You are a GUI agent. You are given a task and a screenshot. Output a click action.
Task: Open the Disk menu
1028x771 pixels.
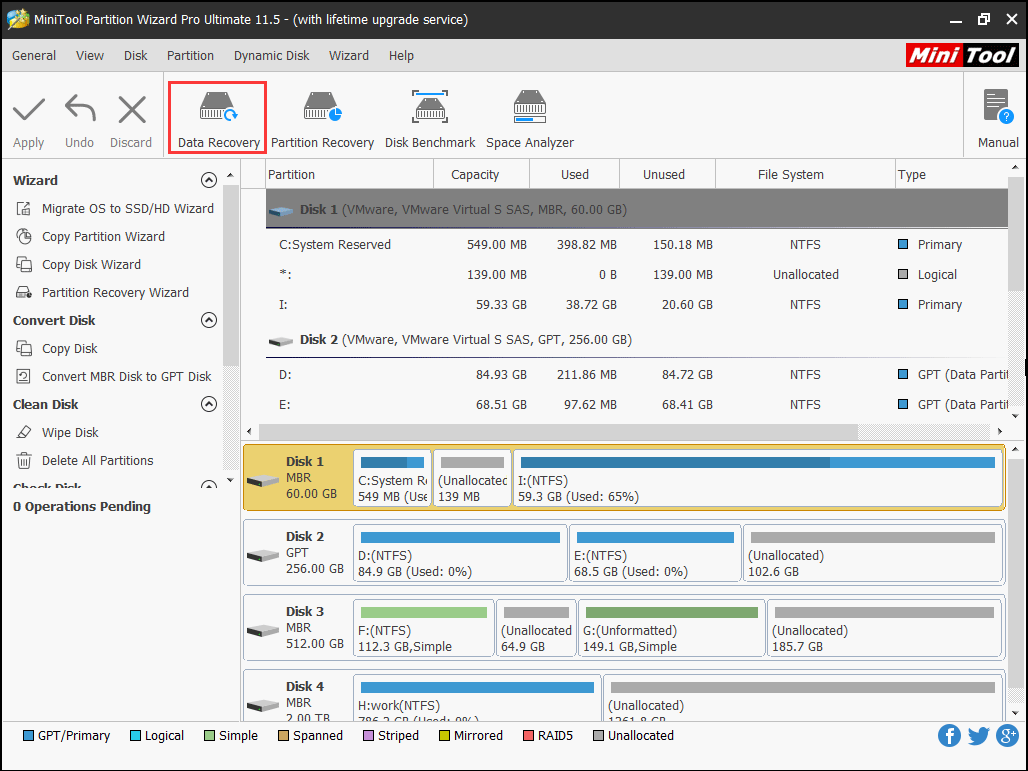tap(136, 56)
